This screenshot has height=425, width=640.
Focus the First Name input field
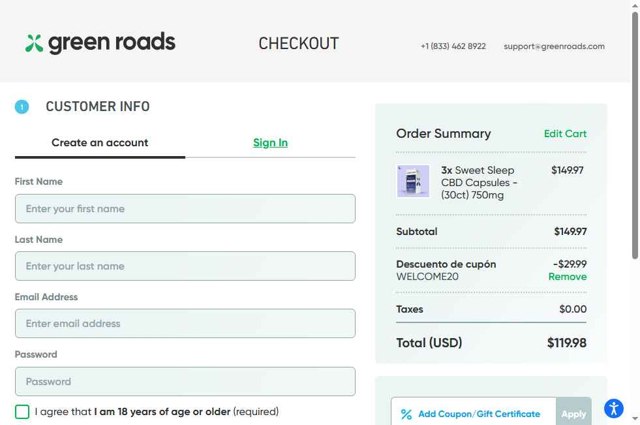point(185,209)
